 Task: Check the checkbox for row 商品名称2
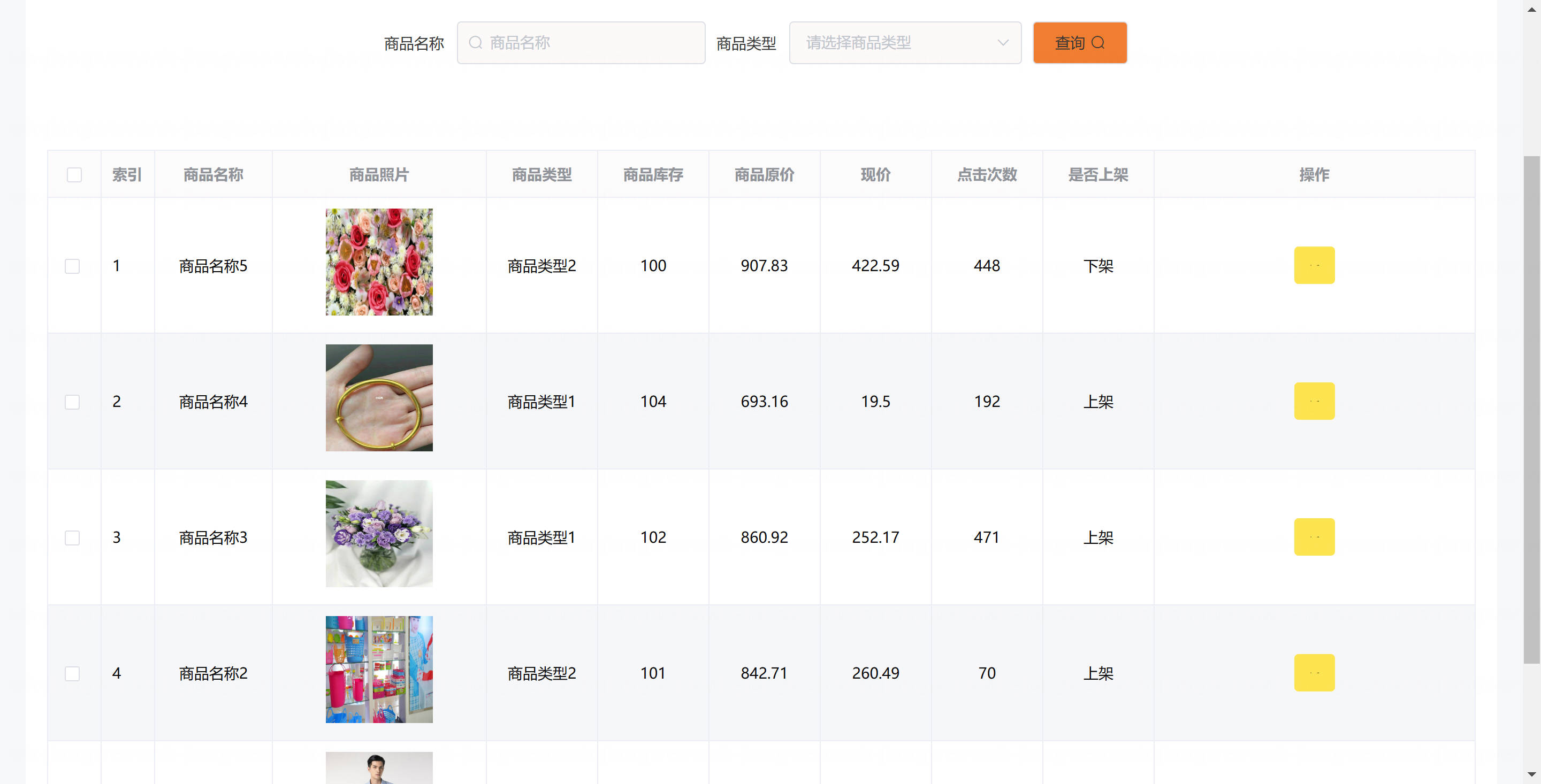coord(72,673)
